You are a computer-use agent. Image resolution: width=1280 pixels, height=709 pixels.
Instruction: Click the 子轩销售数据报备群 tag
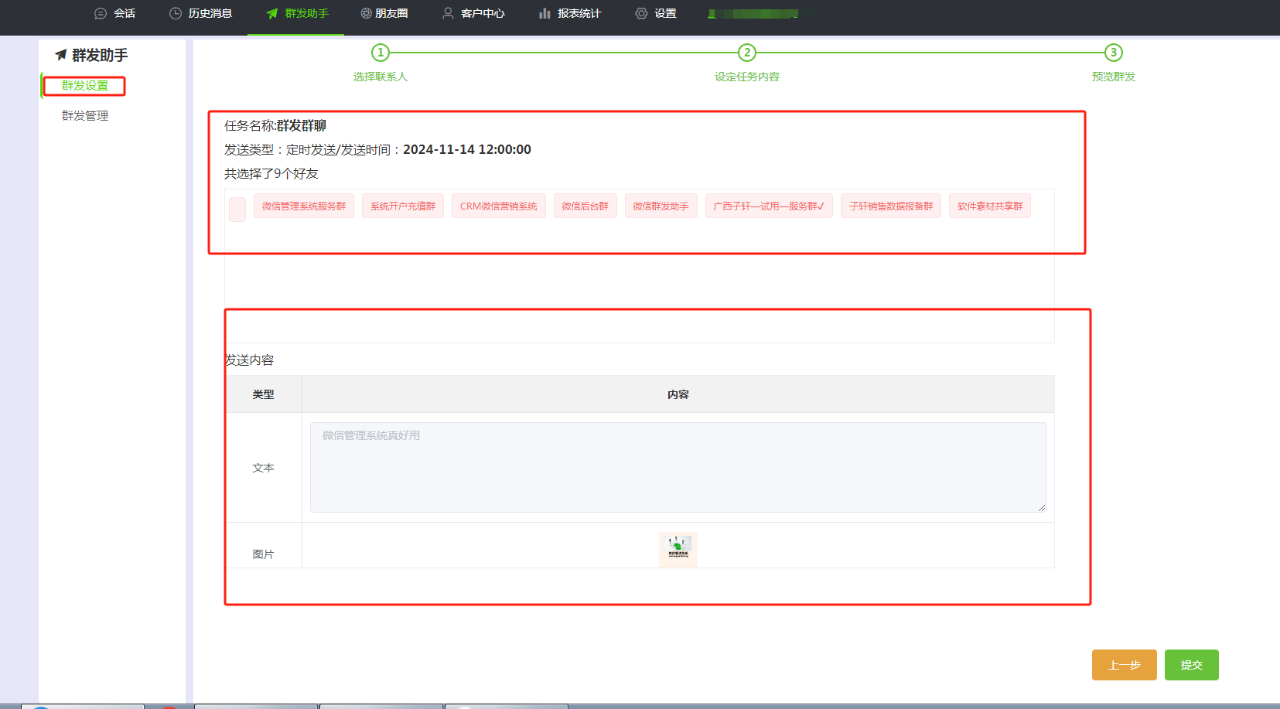891,206
